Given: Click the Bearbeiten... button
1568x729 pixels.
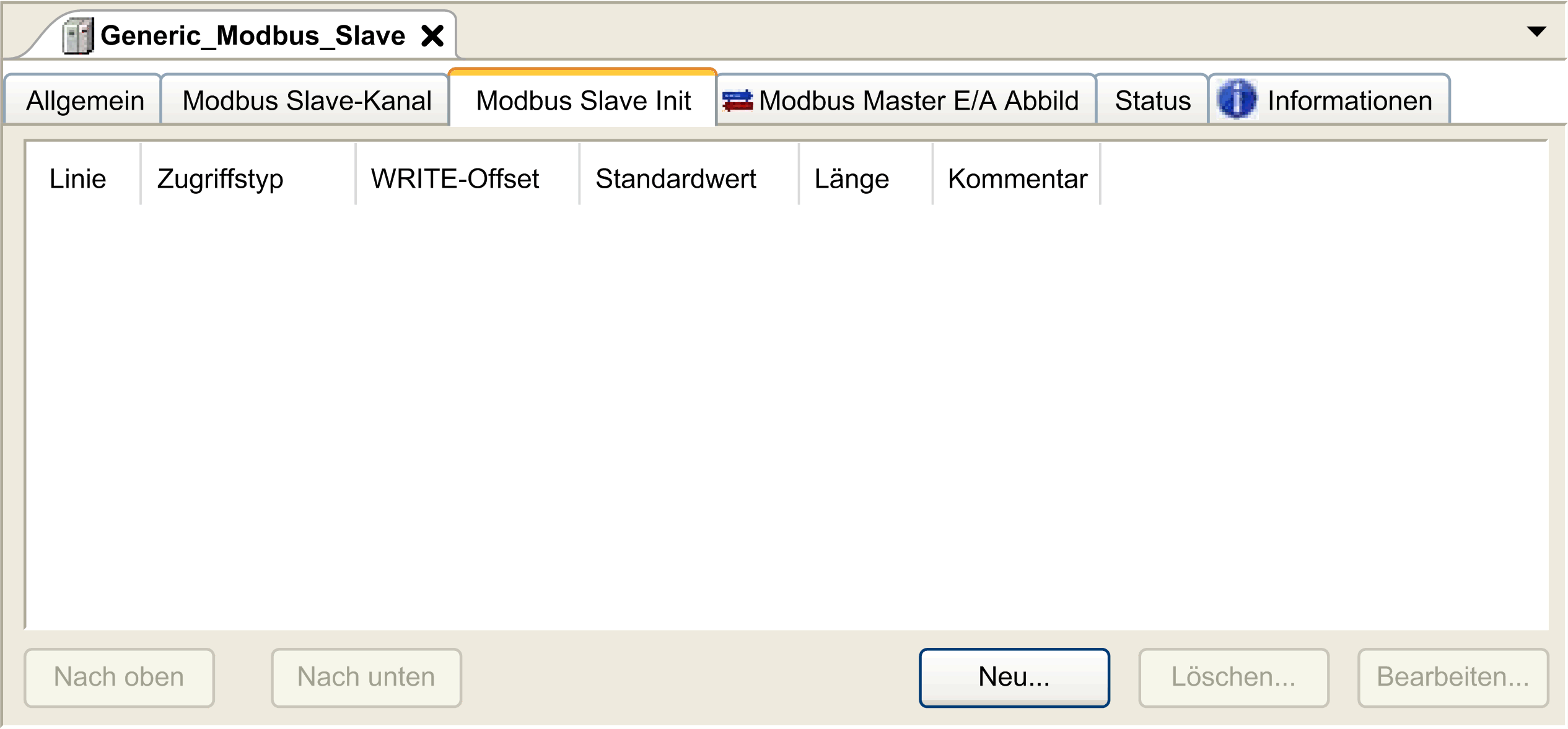Looking at the screenshot, I should [1452, 677].
